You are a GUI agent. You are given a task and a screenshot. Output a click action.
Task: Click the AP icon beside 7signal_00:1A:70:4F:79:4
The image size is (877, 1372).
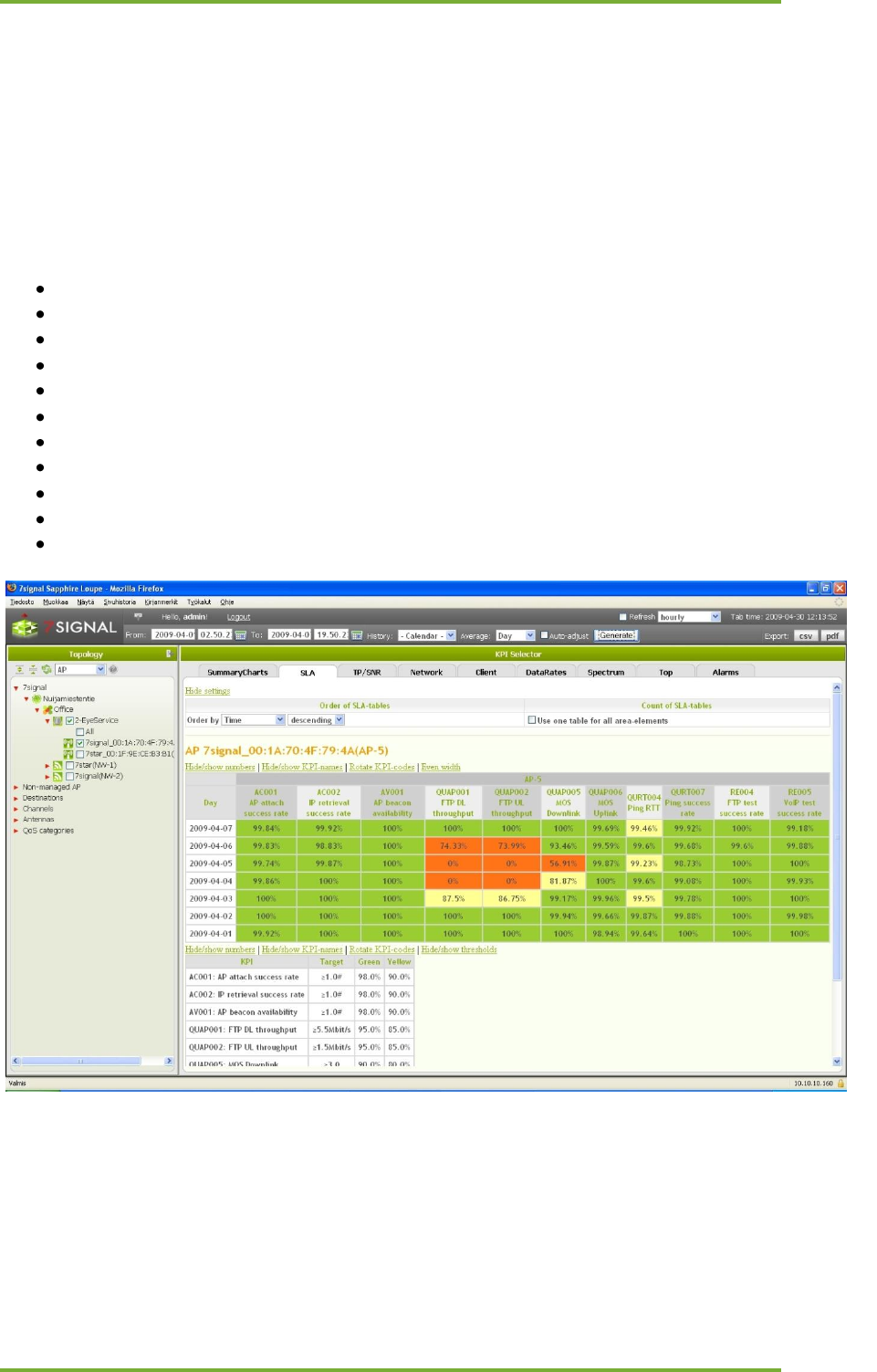pyautogui.click(x=68, y=742)
